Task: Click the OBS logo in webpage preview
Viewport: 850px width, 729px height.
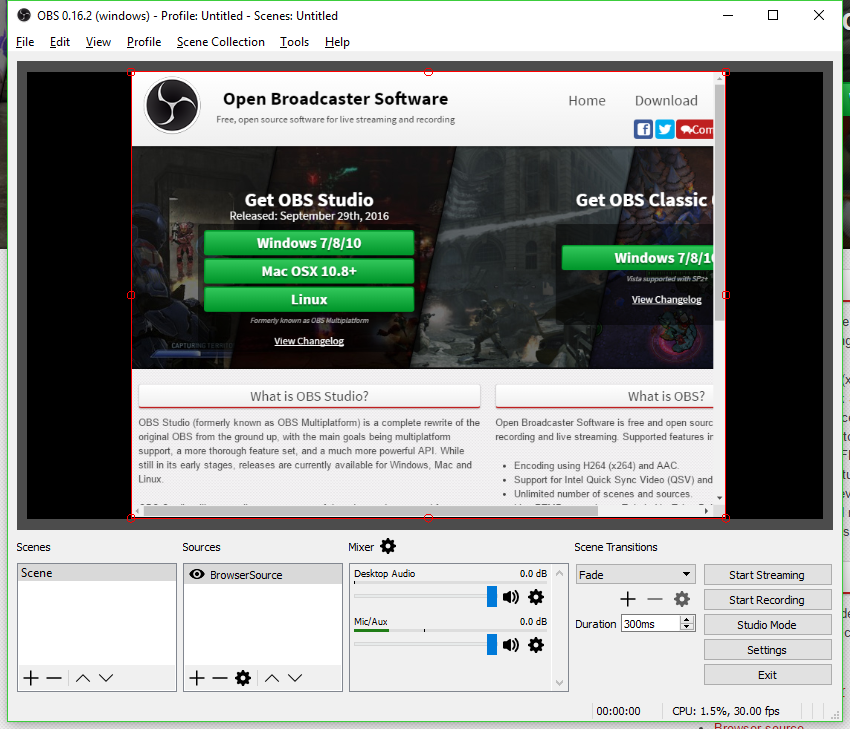Action: tap(172, 106)
